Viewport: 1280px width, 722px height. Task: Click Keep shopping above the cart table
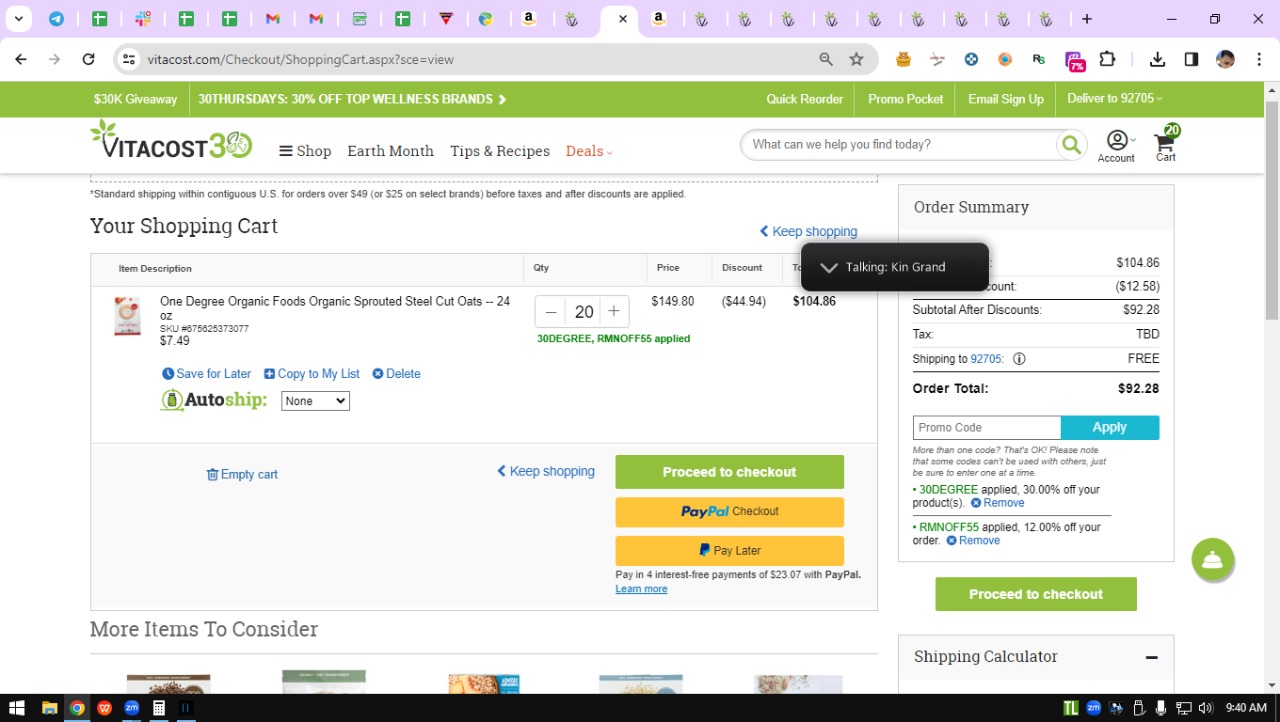click(x=808, y=232)
